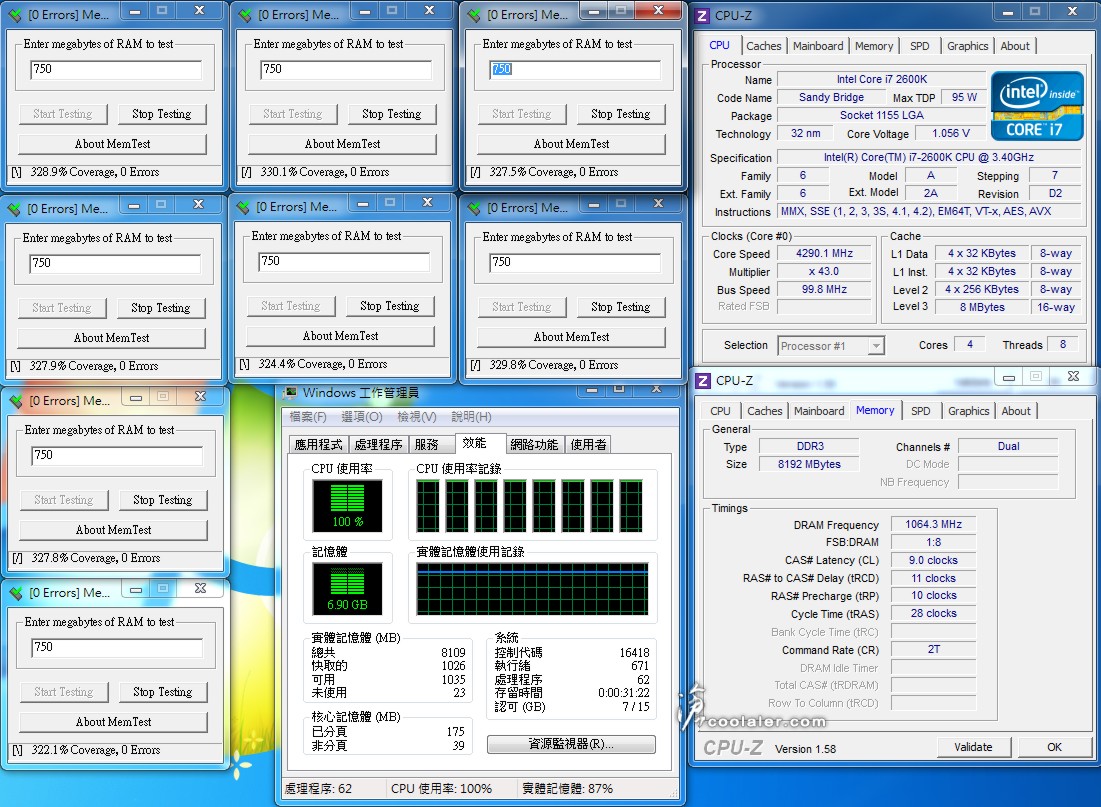Click RAM megabytes field in 327.8% coverage window
1101x807 pixels.
point(117,455)
